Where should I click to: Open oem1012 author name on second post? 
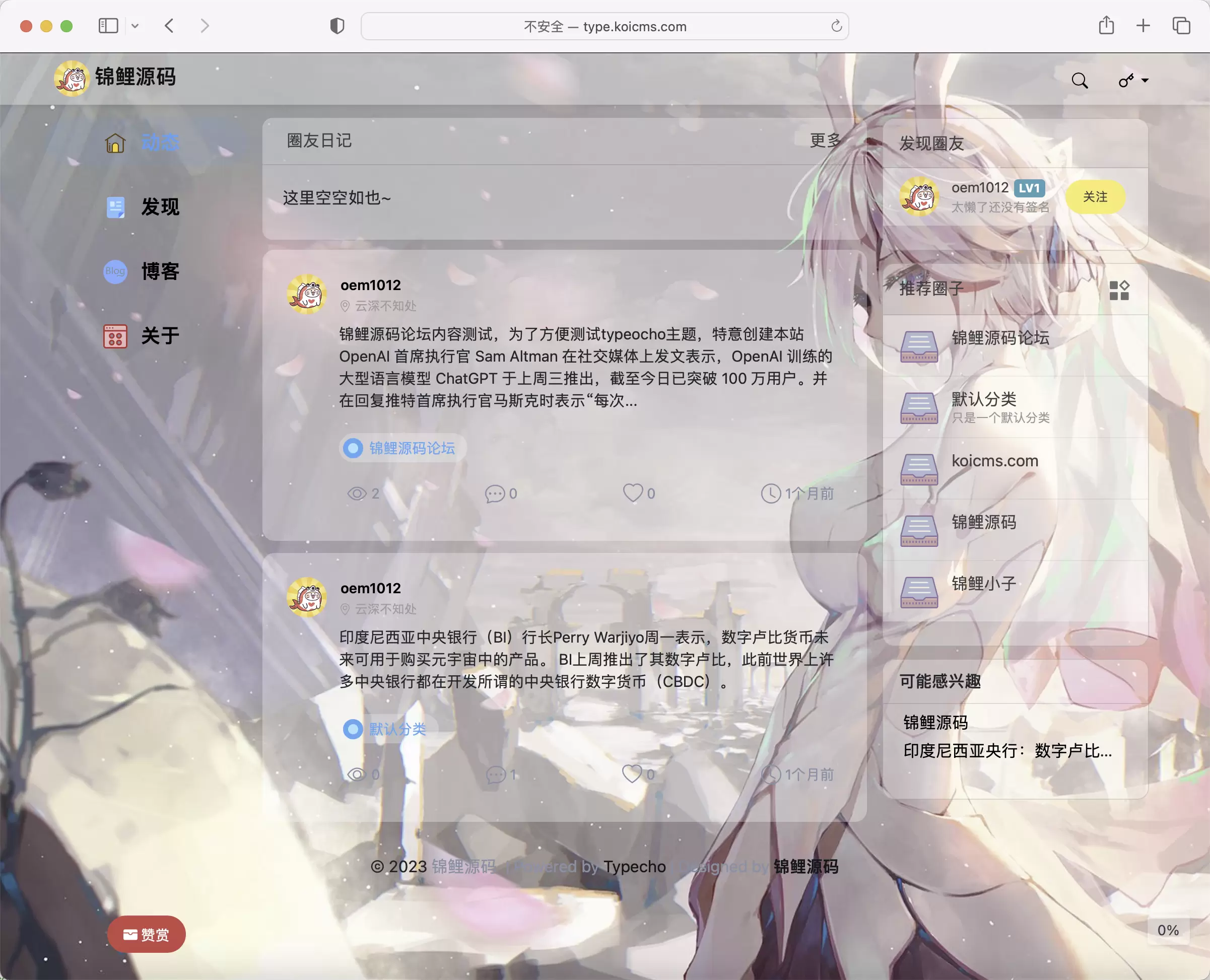coord(370,589)
